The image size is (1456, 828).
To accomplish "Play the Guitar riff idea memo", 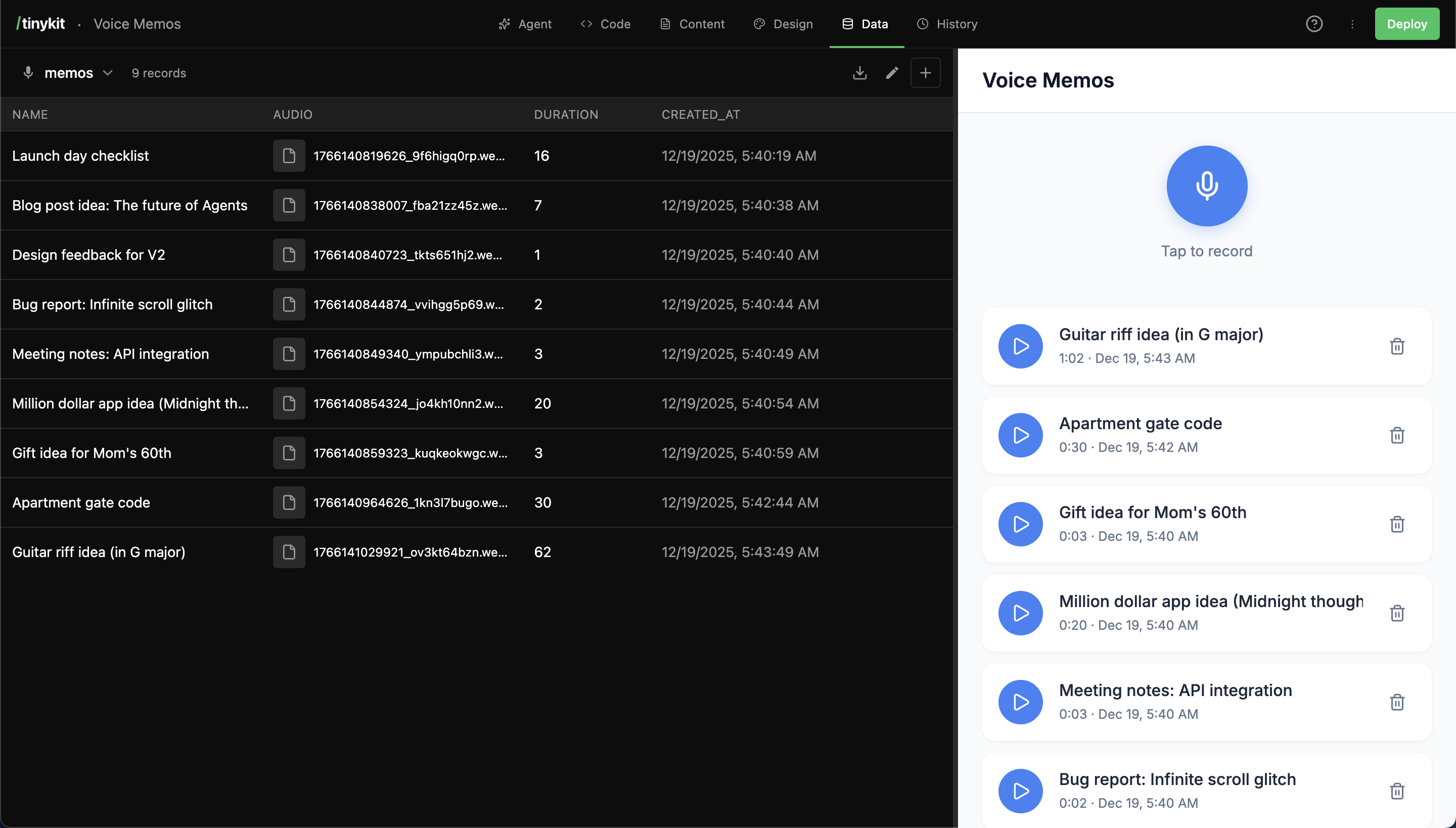I will coord(1020,346).
